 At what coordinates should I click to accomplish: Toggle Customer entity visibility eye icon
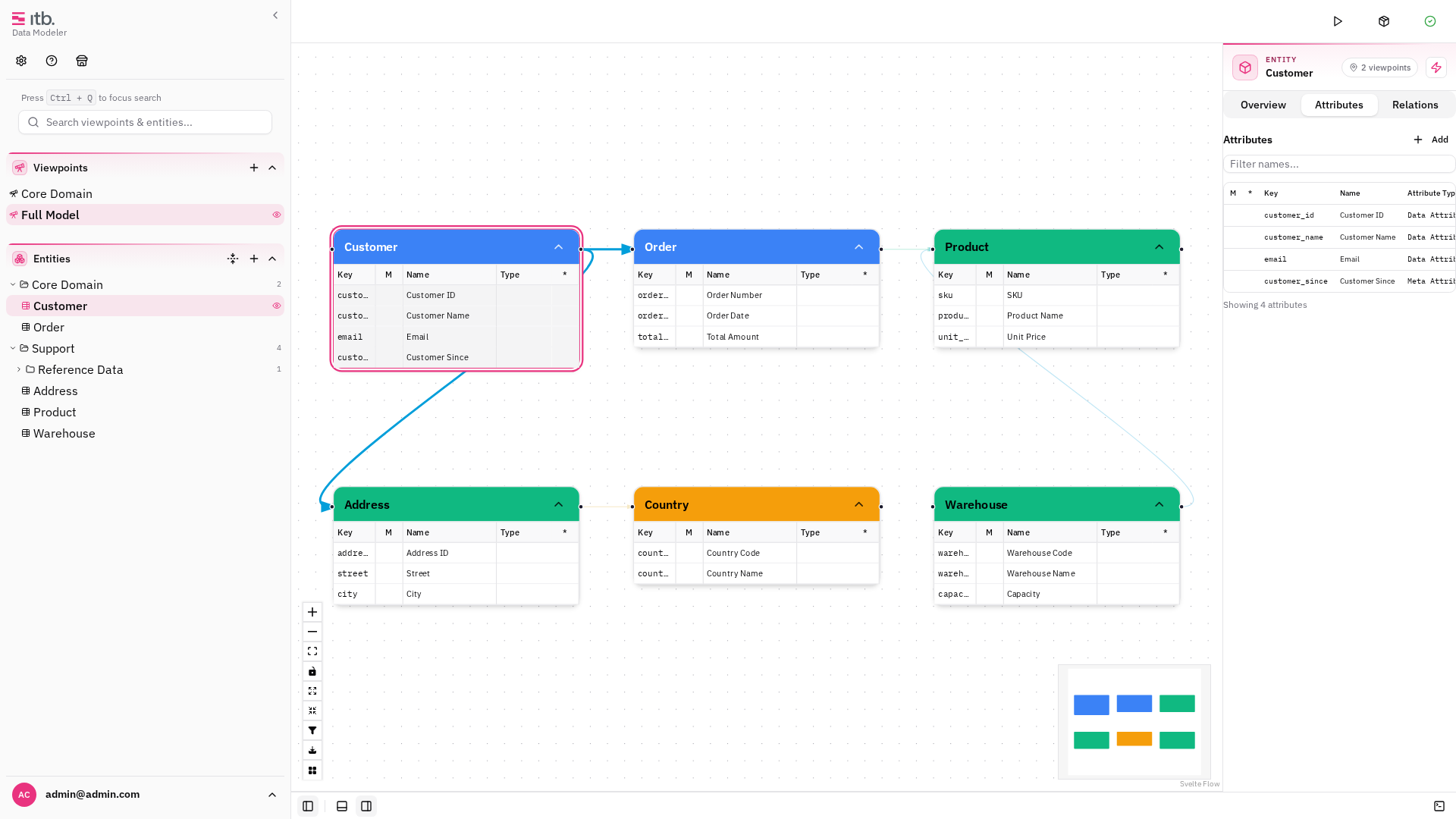(277, 306)
